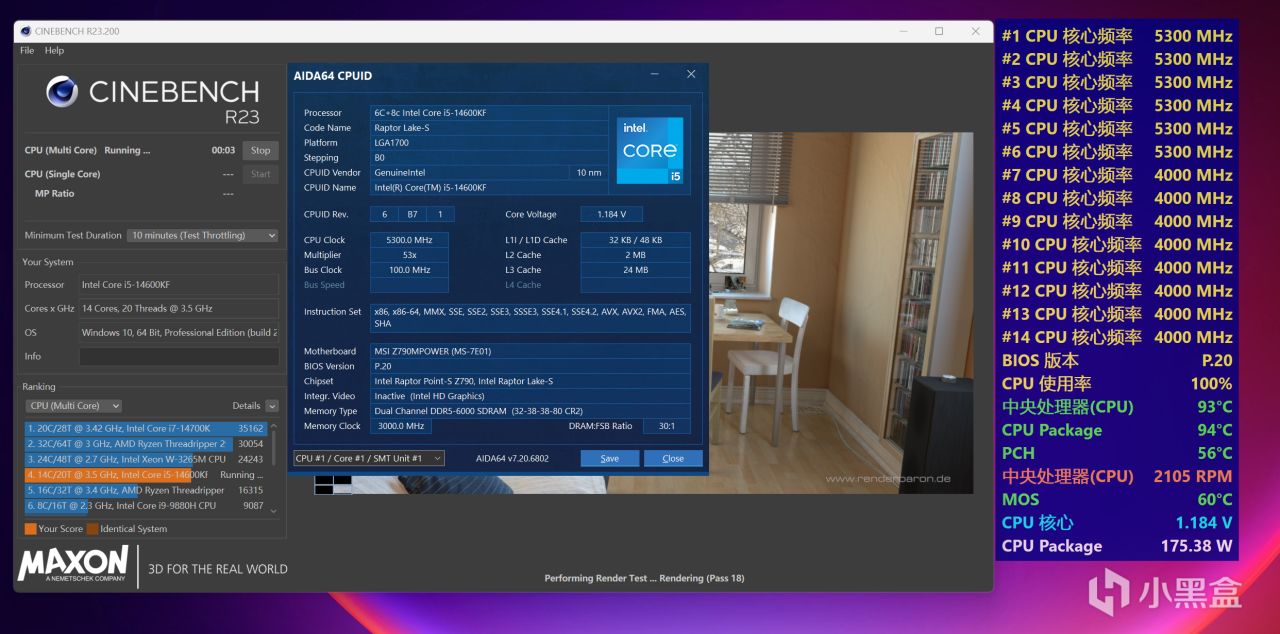Screen dimensions: 1280x634
Task: Click the Platform value LGA1700
Action: [x=489, y=143]
